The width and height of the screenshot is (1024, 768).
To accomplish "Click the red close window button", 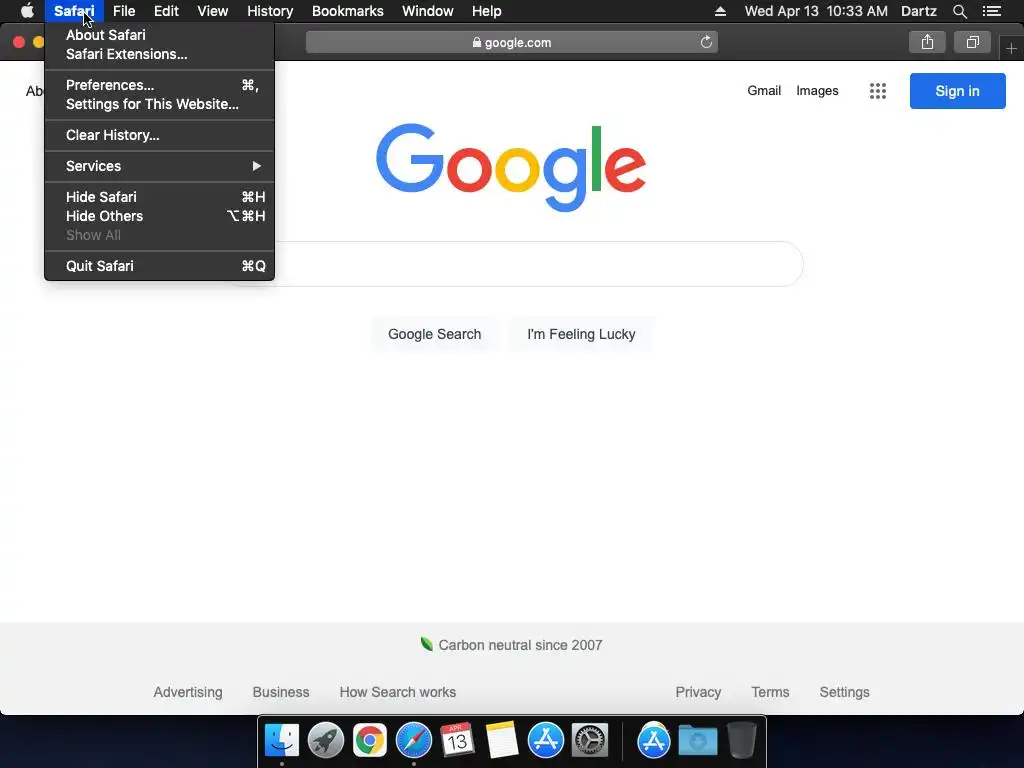I will (x=19, y=42).
